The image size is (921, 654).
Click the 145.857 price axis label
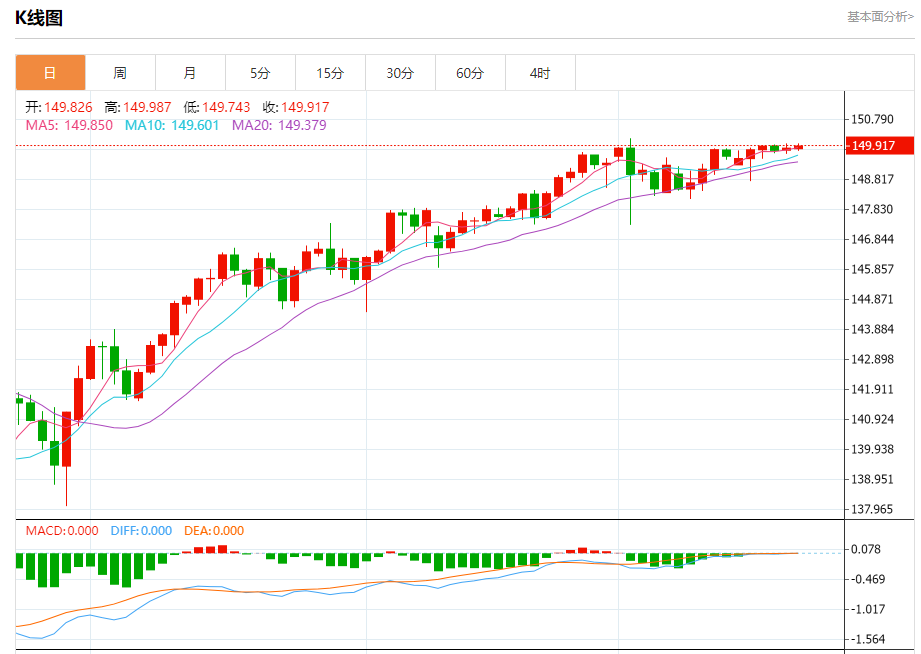[x=872, y=269]
